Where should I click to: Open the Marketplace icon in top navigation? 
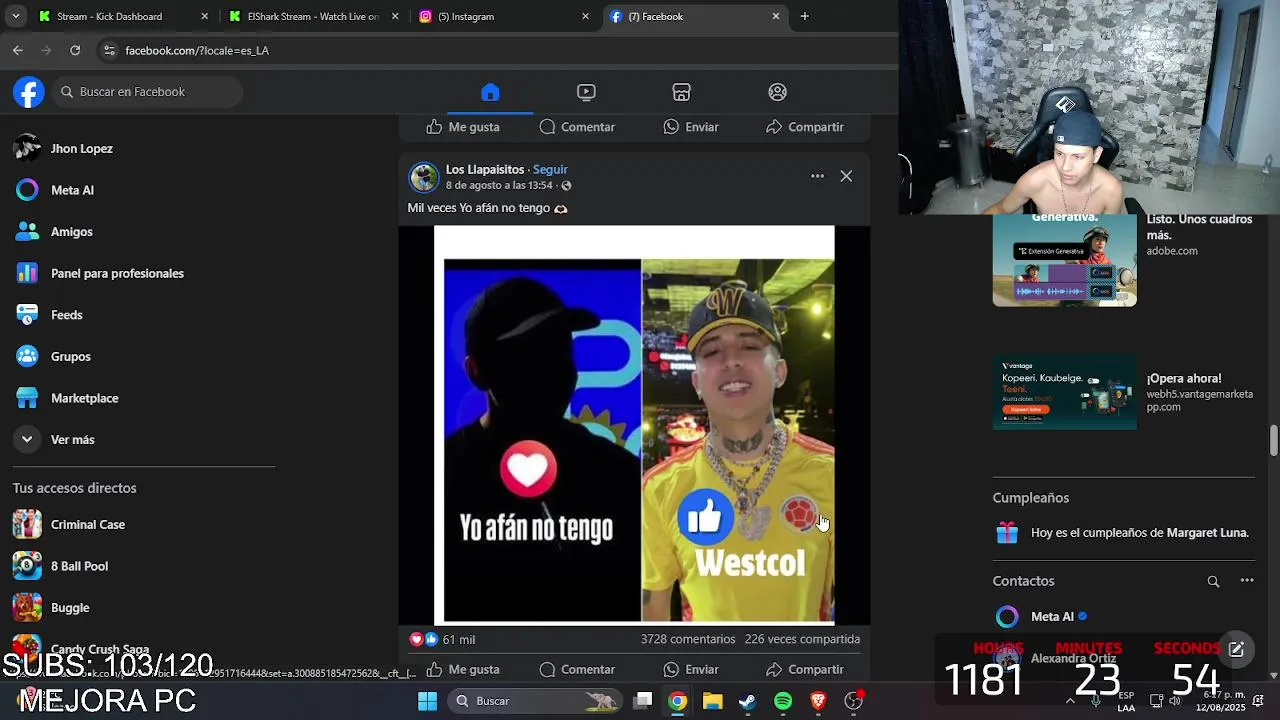[682, 92]
